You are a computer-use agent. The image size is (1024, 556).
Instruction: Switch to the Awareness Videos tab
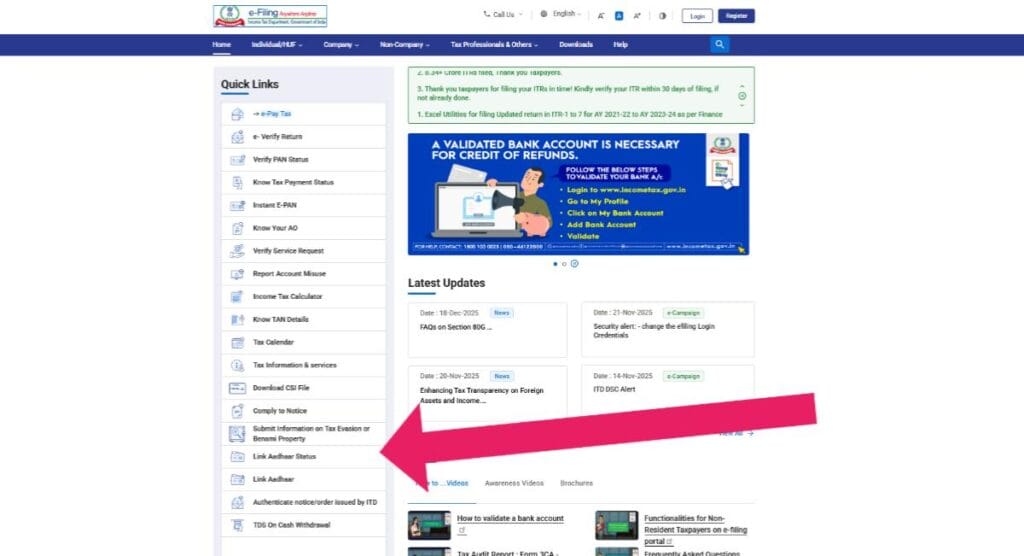point(514,483)
